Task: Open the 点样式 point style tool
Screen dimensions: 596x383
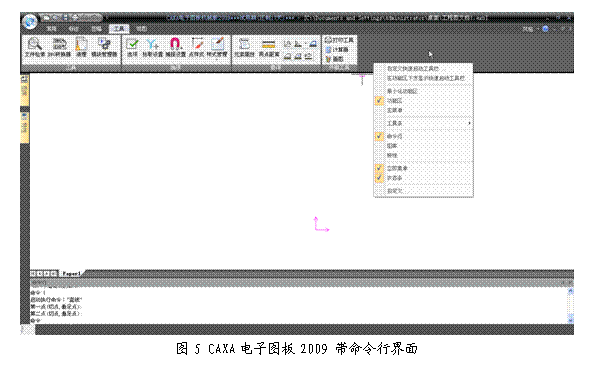Action: 197,48
